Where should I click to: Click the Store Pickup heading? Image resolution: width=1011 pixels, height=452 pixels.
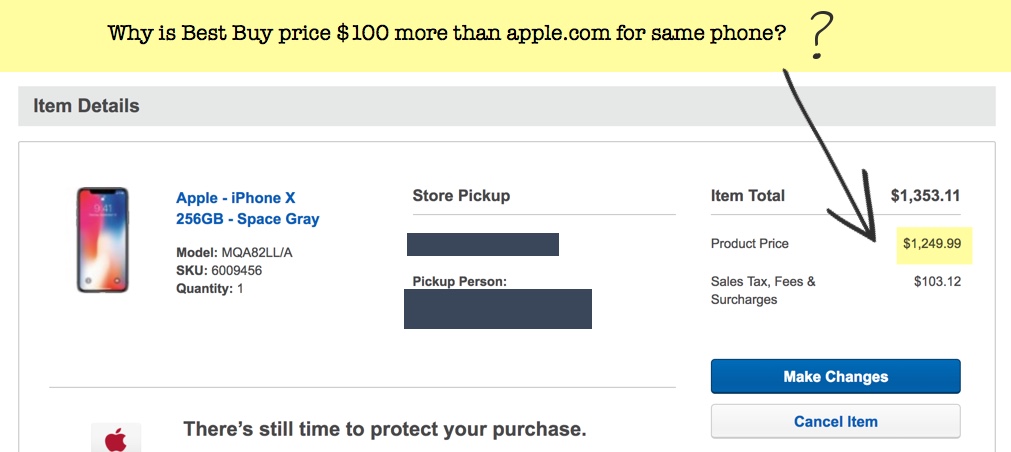click(461, 196)
